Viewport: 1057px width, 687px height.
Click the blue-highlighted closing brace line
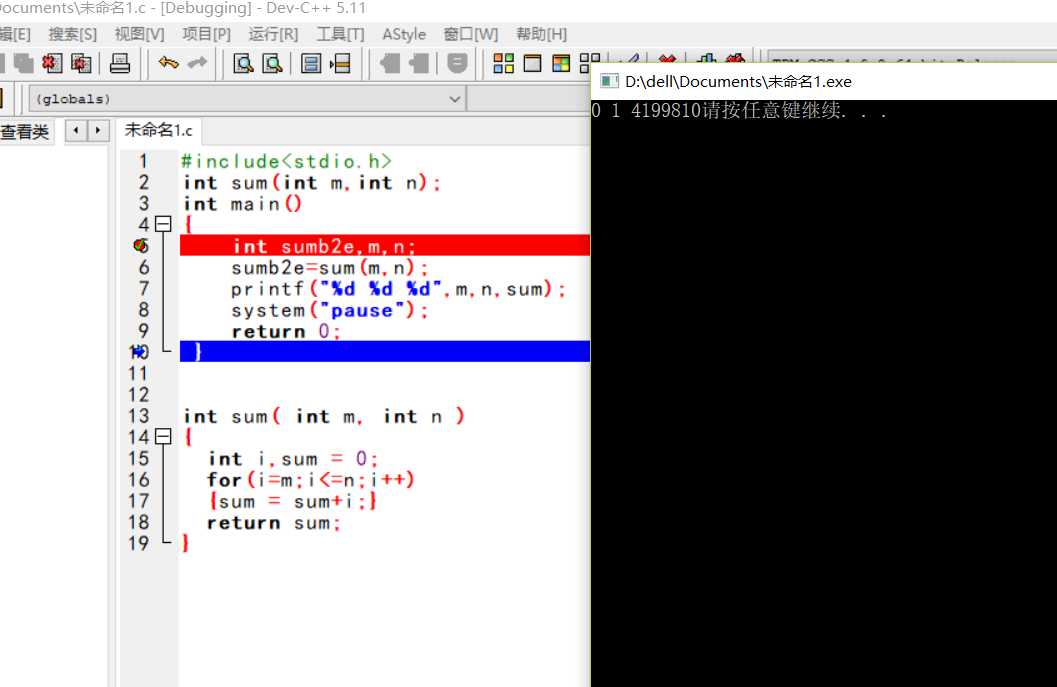pos(385,351)
